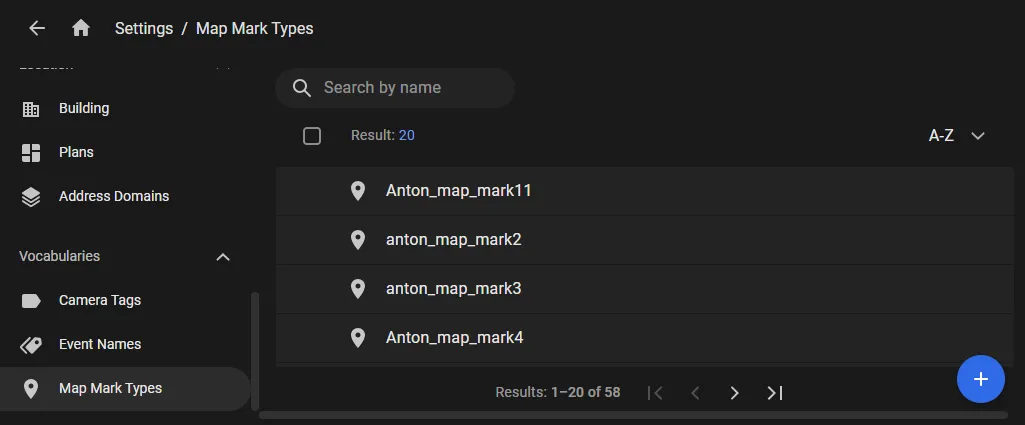Click the pin icon beside Anton_map_mark11

click(358, 191)
